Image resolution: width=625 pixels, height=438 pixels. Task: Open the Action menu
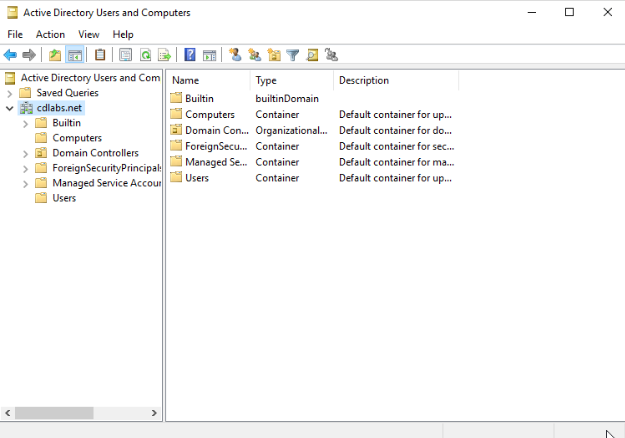(50, 35)
